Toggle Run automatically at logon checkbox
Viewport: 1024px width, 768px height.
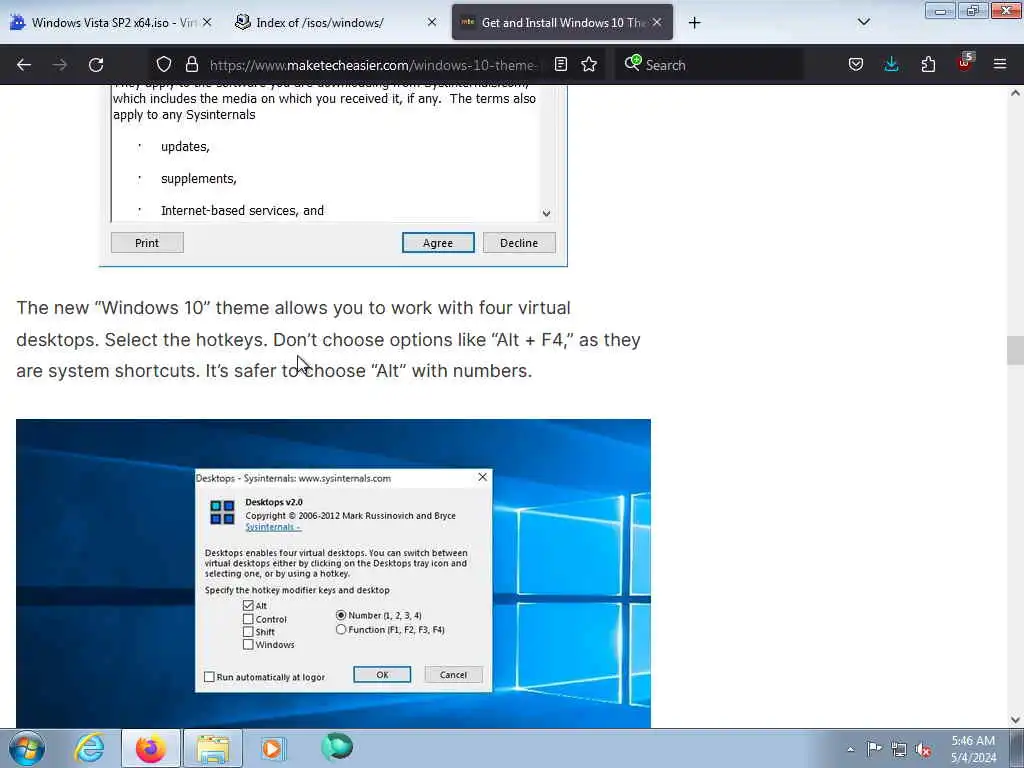(209, 677)
